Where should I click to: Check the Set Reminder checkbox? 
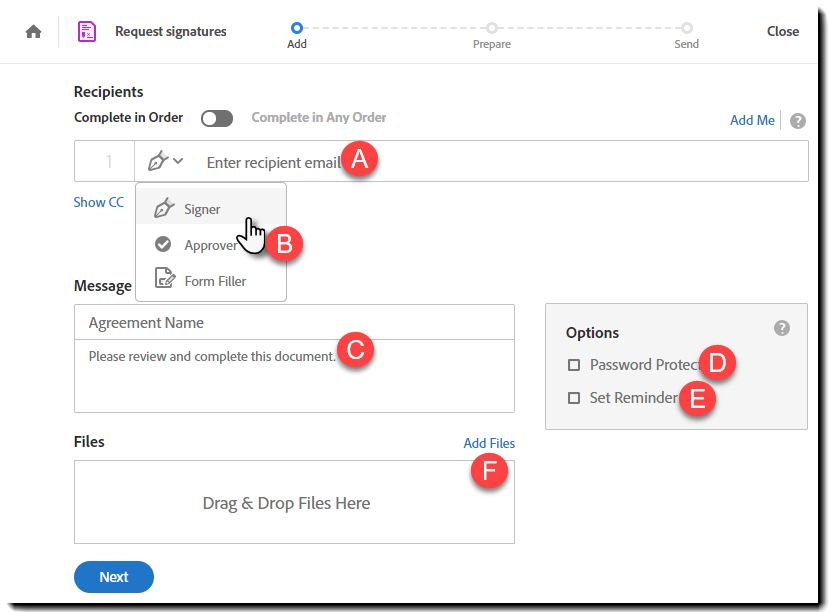(574, 398)
